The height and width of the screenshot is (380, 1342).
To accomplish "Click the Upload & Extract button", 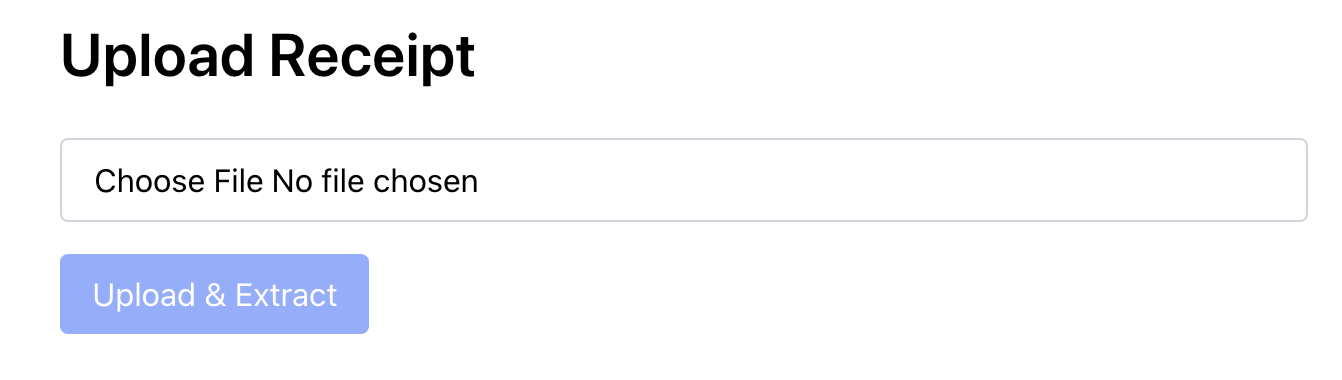I will (214, 294).
